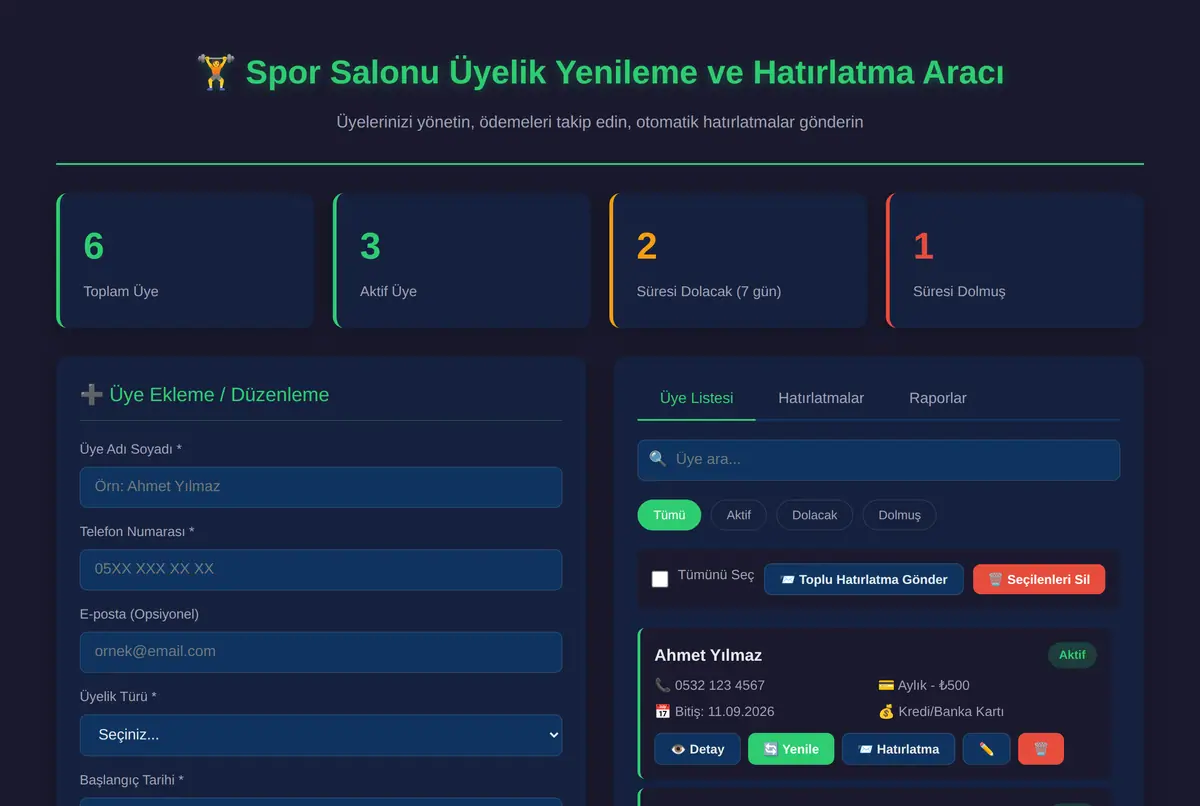The width and height of the screenshot is (1200, 806).
Task: Click the trash delete icon for Ahmet Yılmaz
Action: click(x=1040, y=749)
